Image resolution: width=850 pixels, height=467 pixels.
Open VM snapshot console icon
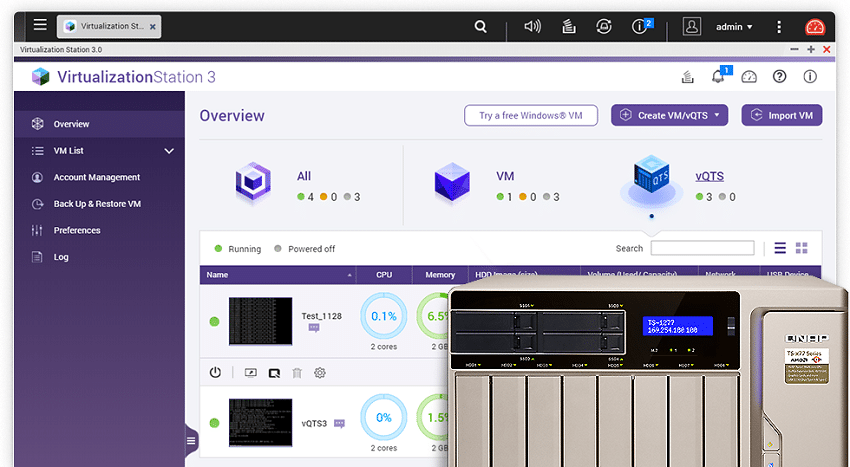(274, 373)
